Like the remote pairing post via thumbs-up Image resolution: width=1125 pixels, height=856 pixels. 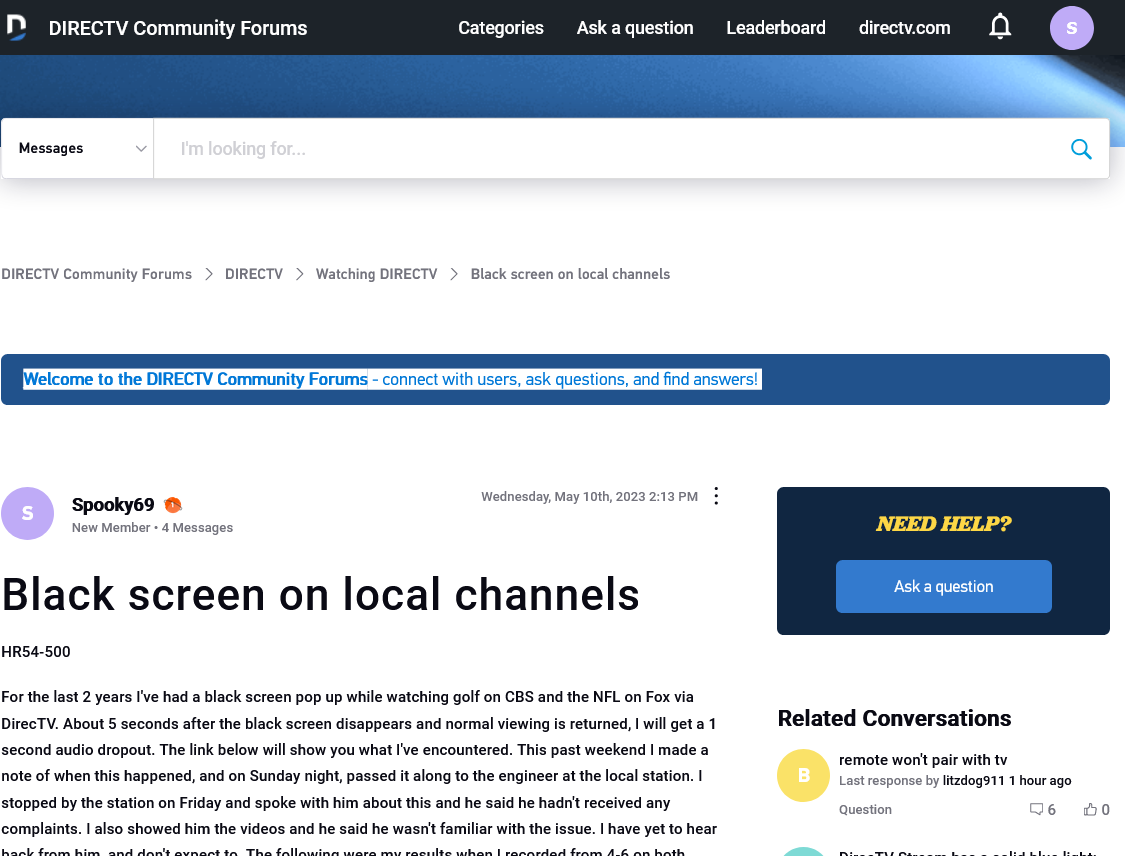click(1089, 809)
